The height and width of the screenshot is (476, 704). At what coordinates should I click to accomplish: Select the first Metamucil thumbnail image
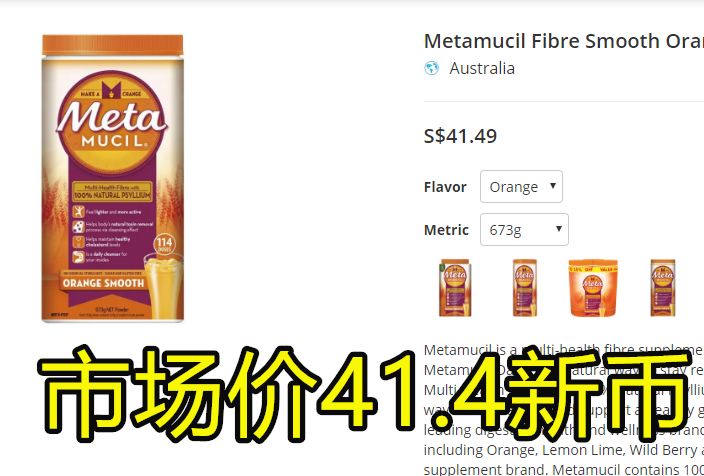click(455, 288)
